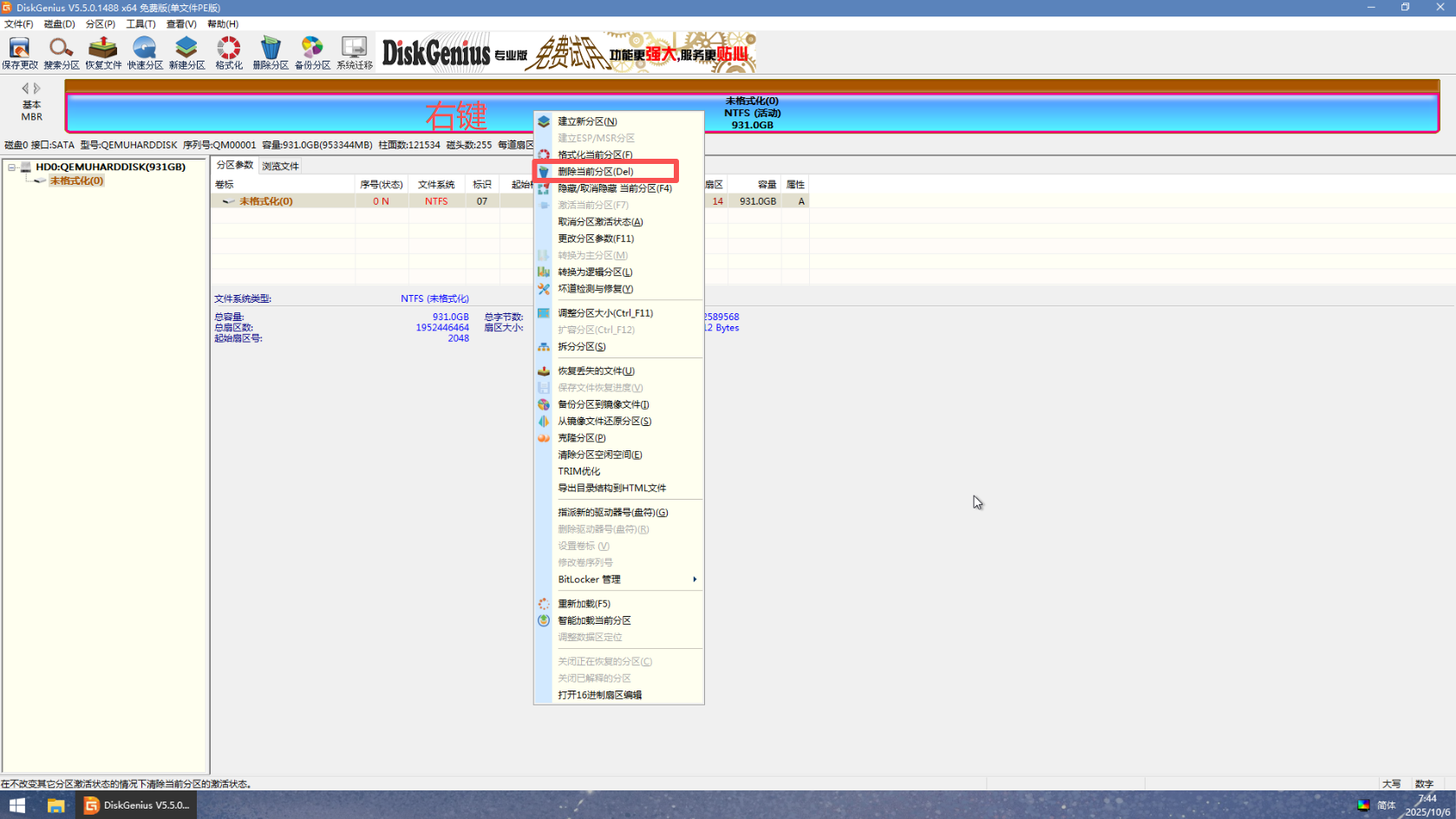Click the 格式化 (format) toolbar icon
1456x819 pixels.
point(227,51)
